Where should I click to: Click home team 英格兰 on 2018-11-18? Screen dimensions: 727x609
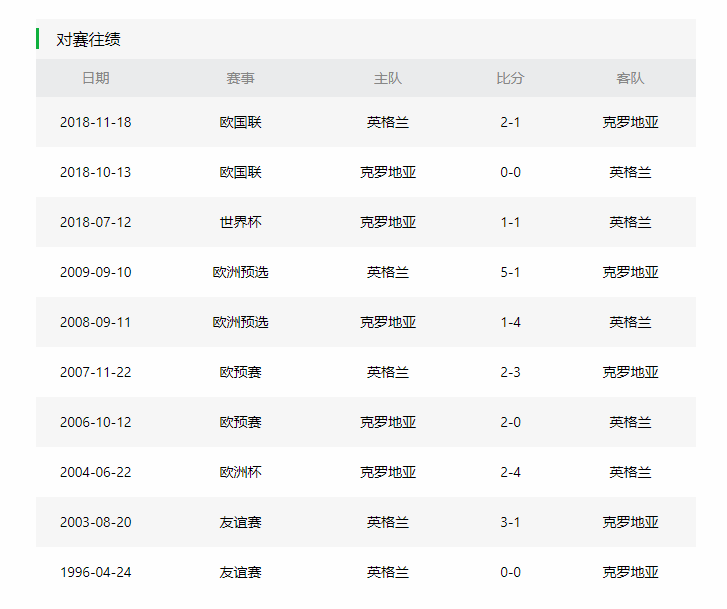[x=388, y=122]
